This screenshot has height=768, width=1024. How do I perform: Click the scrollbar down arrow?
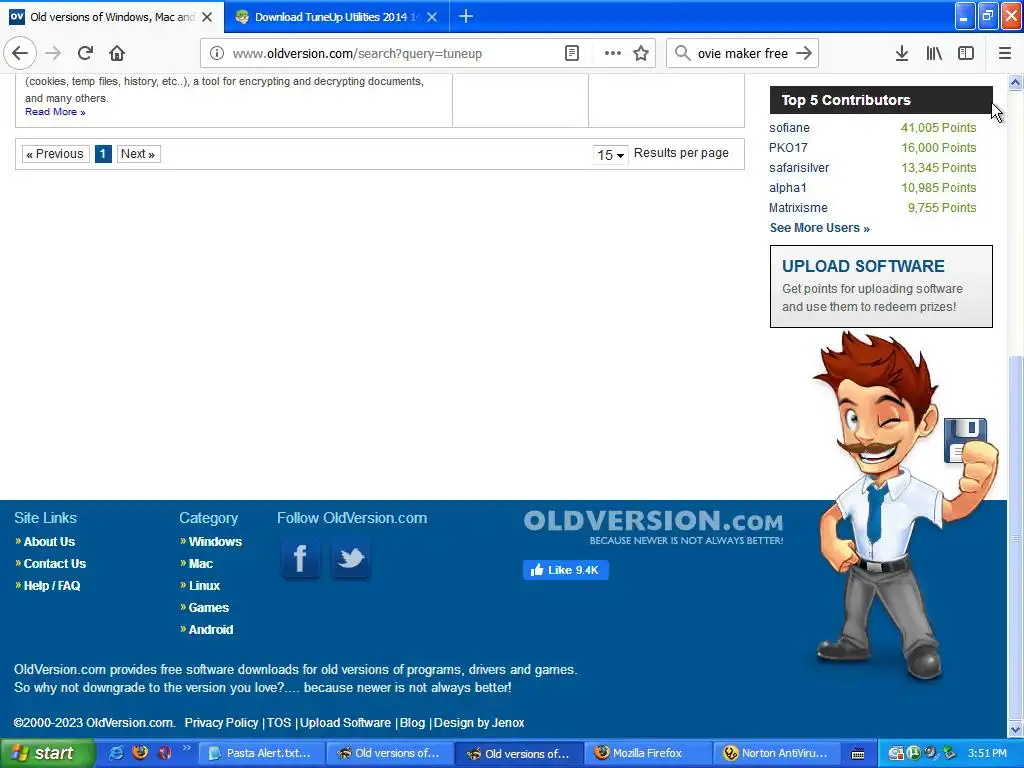click(1015, 729)
